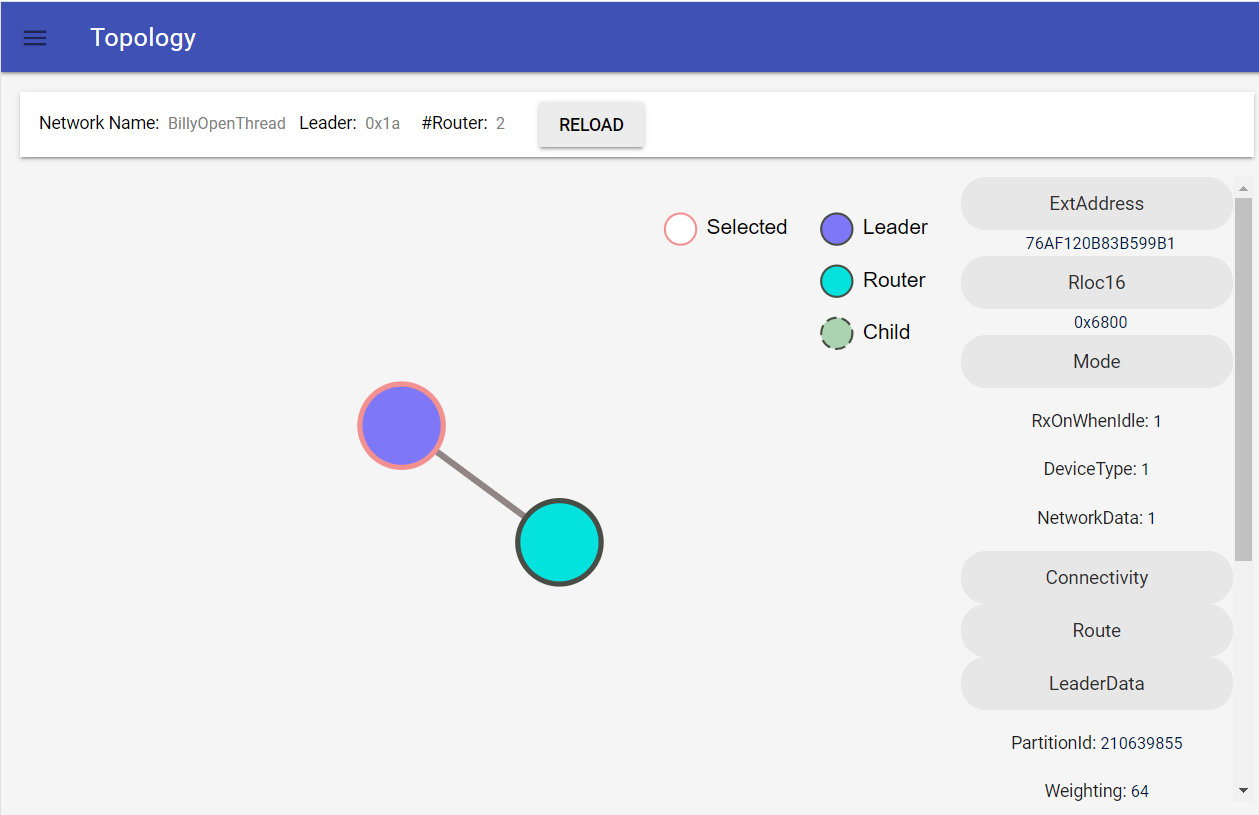This screenshot has height=815, width=1259.
Task: Click the dashed Child legend circle
Action: 836,333
